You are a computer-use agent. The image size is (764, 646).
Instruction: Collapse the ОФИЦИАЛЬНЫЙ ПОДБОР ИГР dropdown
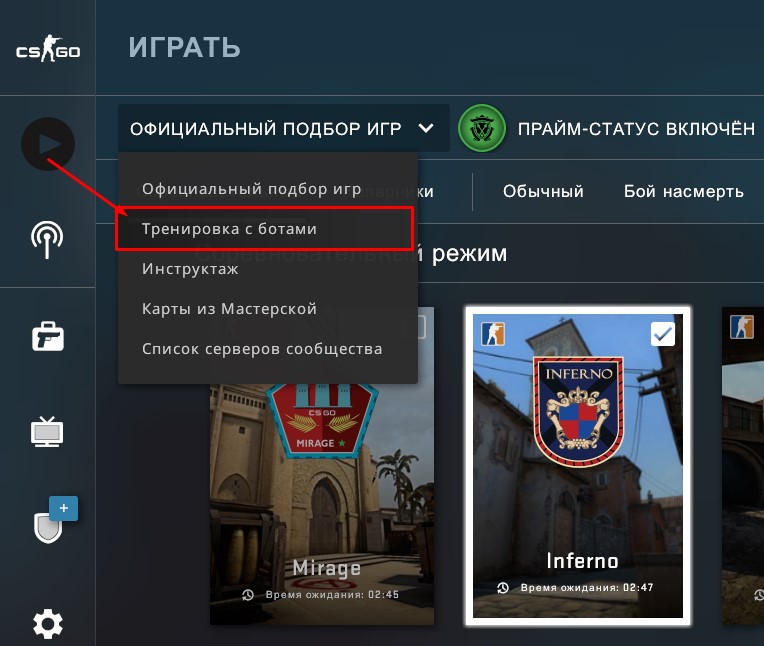click(x=284, y=128)
